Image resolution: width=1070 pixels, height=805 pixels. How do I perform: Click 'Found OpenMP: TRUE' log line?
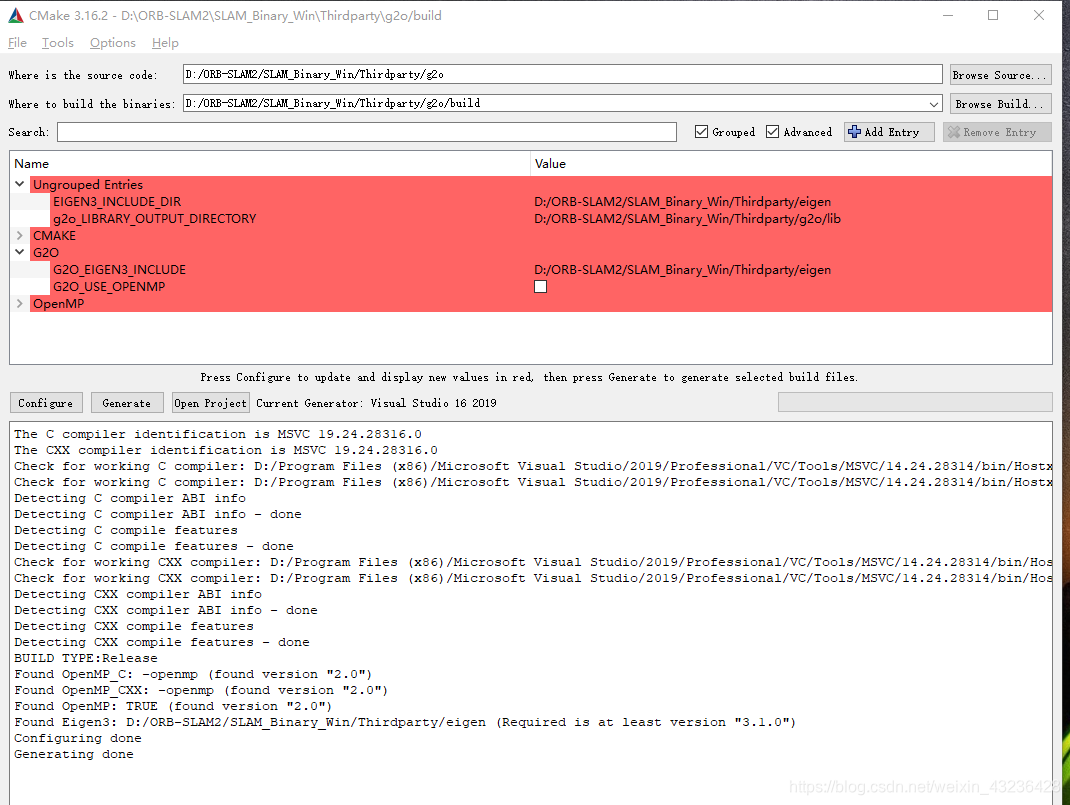(173, 706)
